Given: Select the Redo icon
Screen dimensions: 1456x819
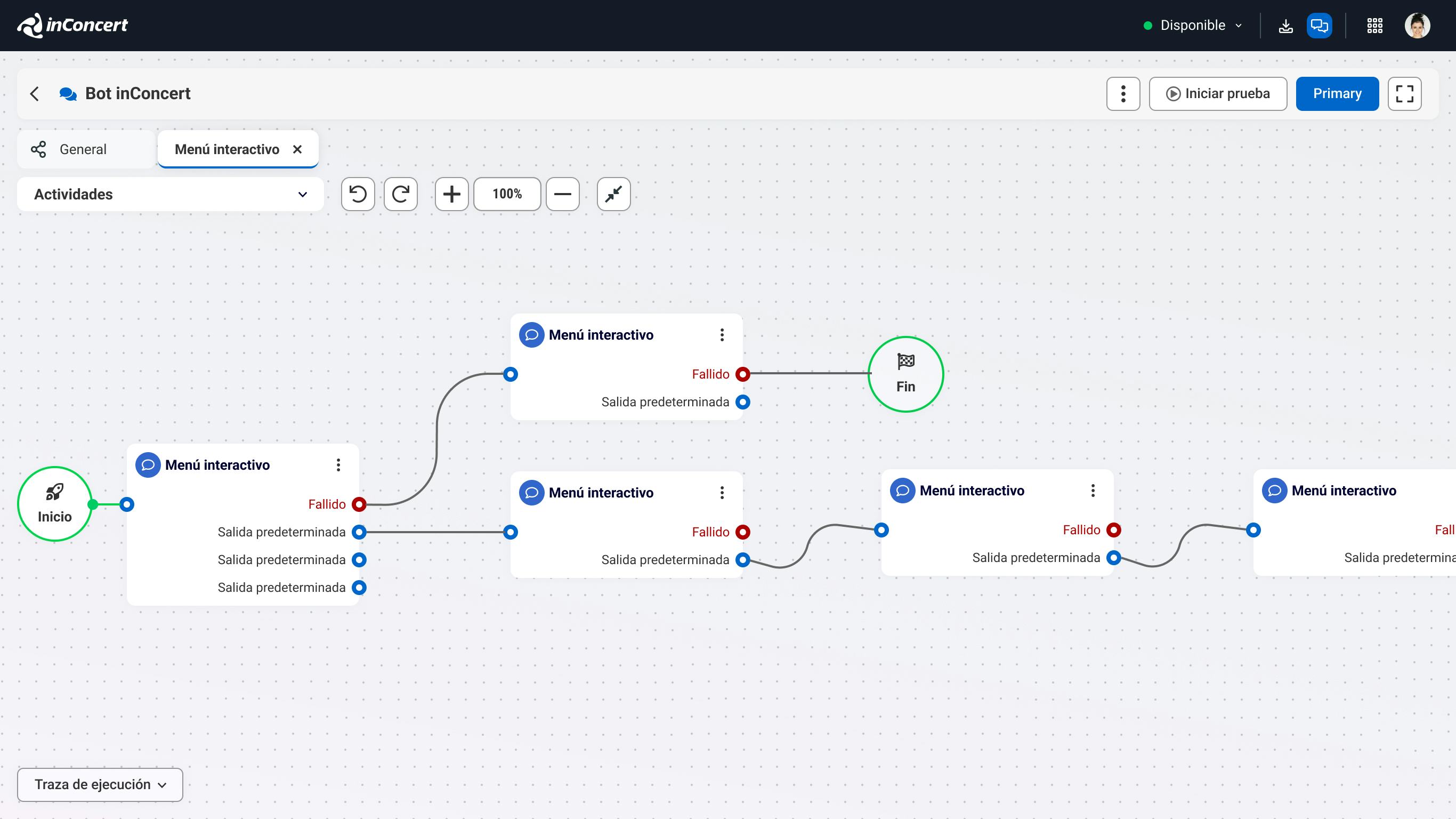Looking at the screenshot, I should click(401, 194).
